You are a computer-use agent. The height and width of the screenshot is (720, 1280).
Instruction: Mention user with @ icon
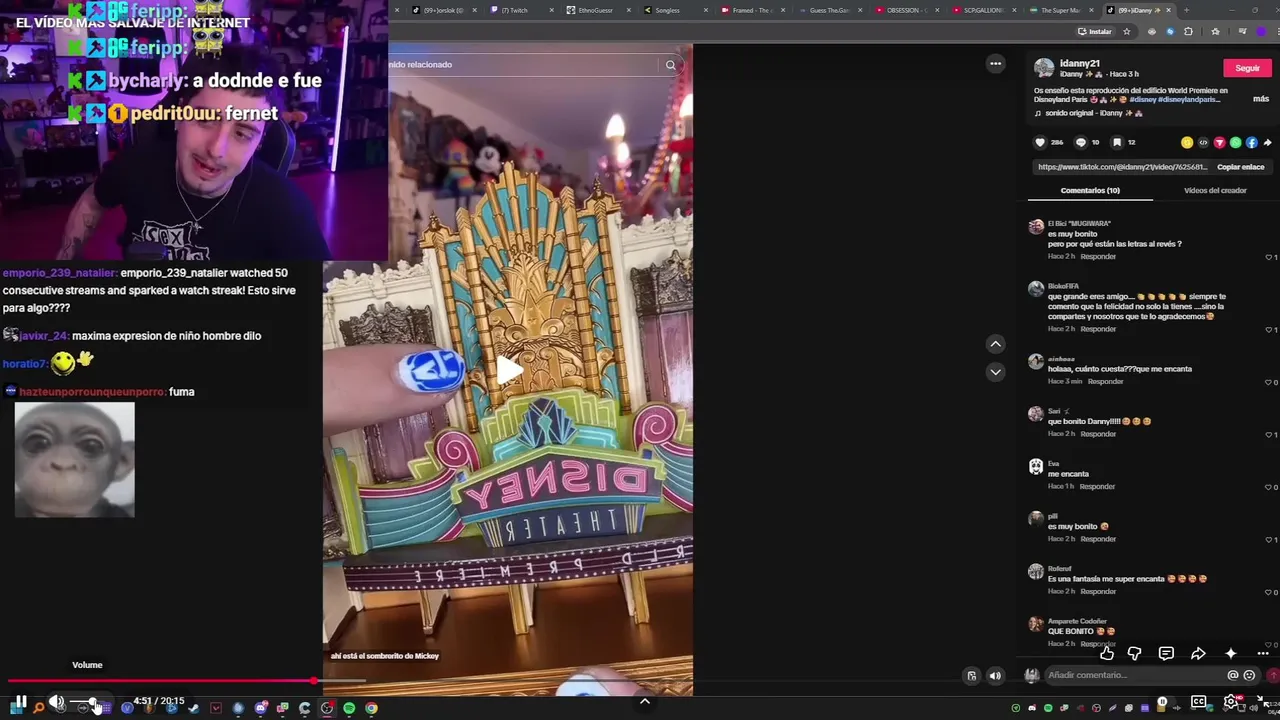click(x=1233, y=675)
